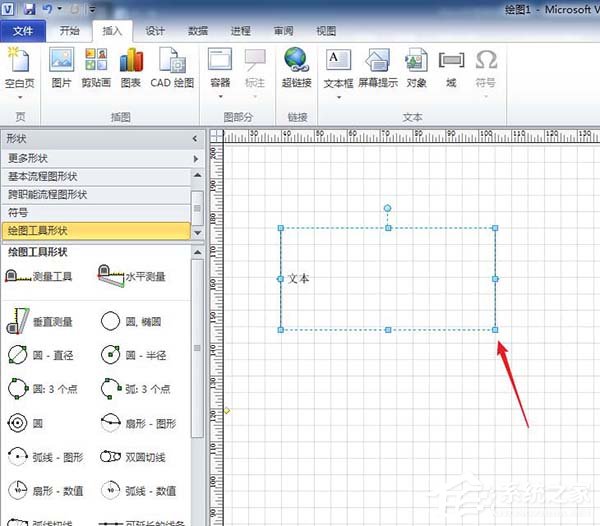
Task: Select the concentric 圆 shape
Action: pyautogui.click(x=25, y=423)
